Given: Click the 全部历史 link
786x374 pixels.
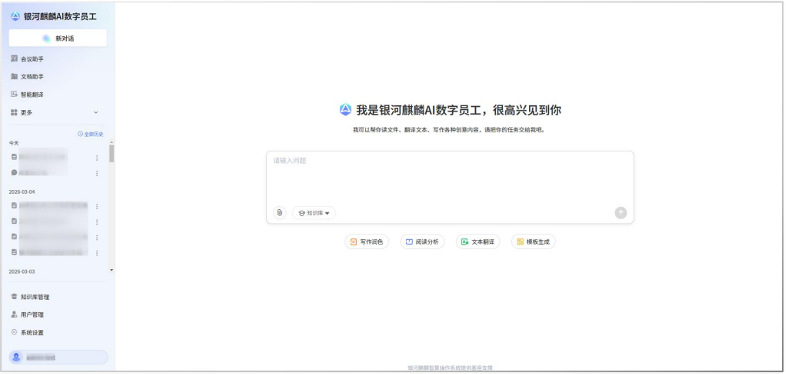Looking at the screenshot, I should pos(90,134).
